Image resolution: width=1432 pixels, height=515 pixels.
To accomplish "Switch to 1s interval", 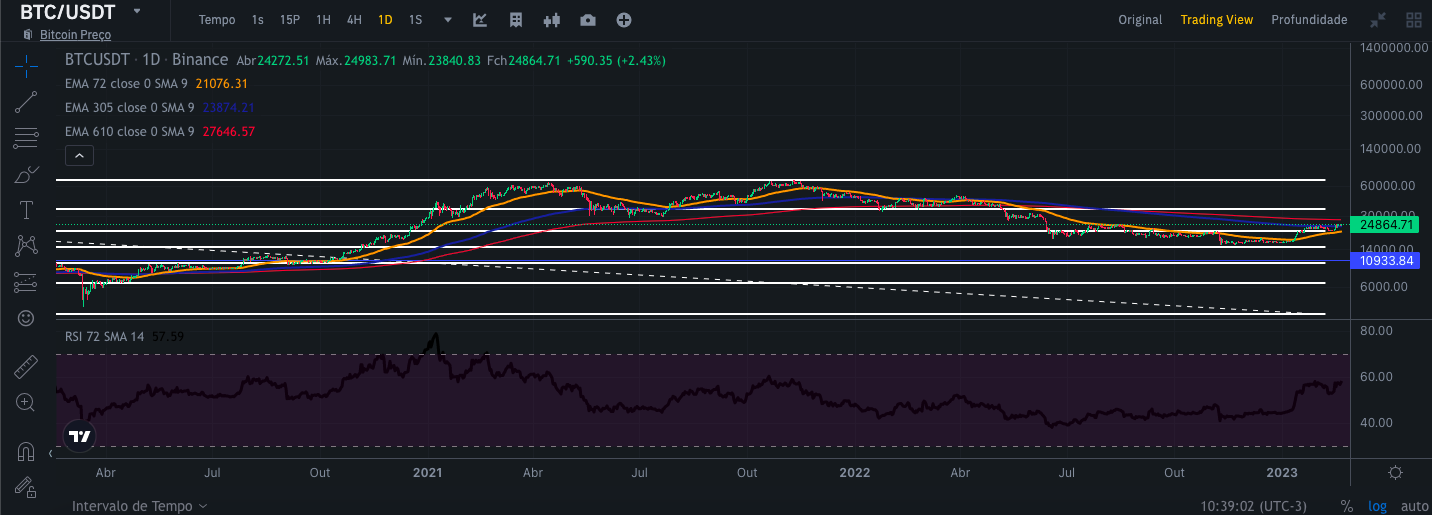I will point(258,20).
